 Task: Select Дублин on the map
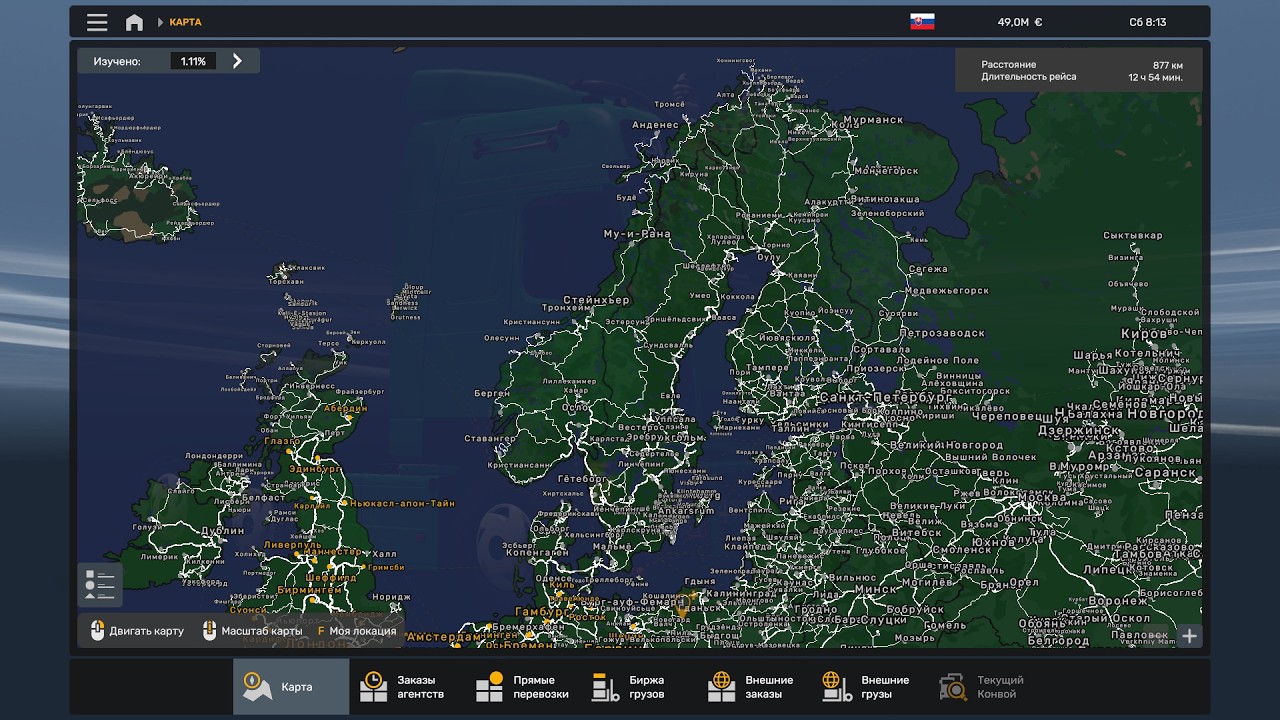point(222,531)
